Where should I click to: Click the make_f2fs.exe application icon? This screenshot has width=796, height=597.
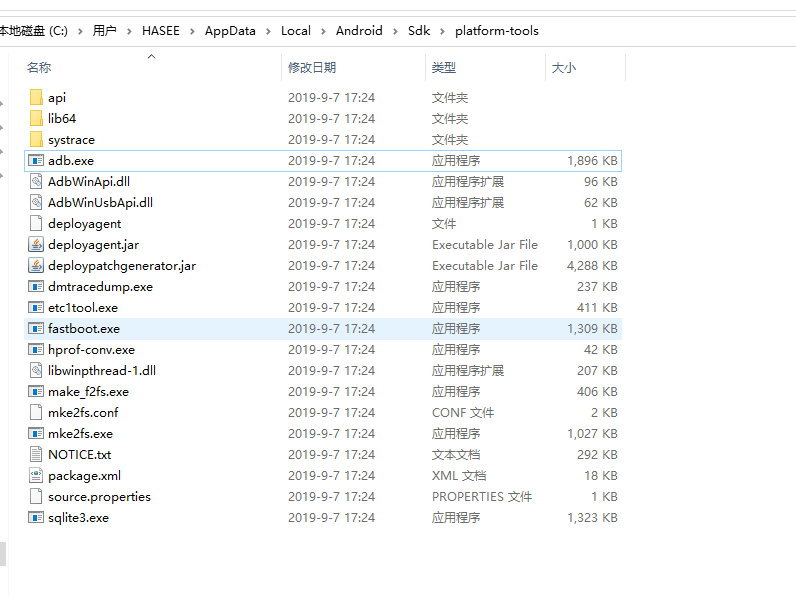click(36, 391)
